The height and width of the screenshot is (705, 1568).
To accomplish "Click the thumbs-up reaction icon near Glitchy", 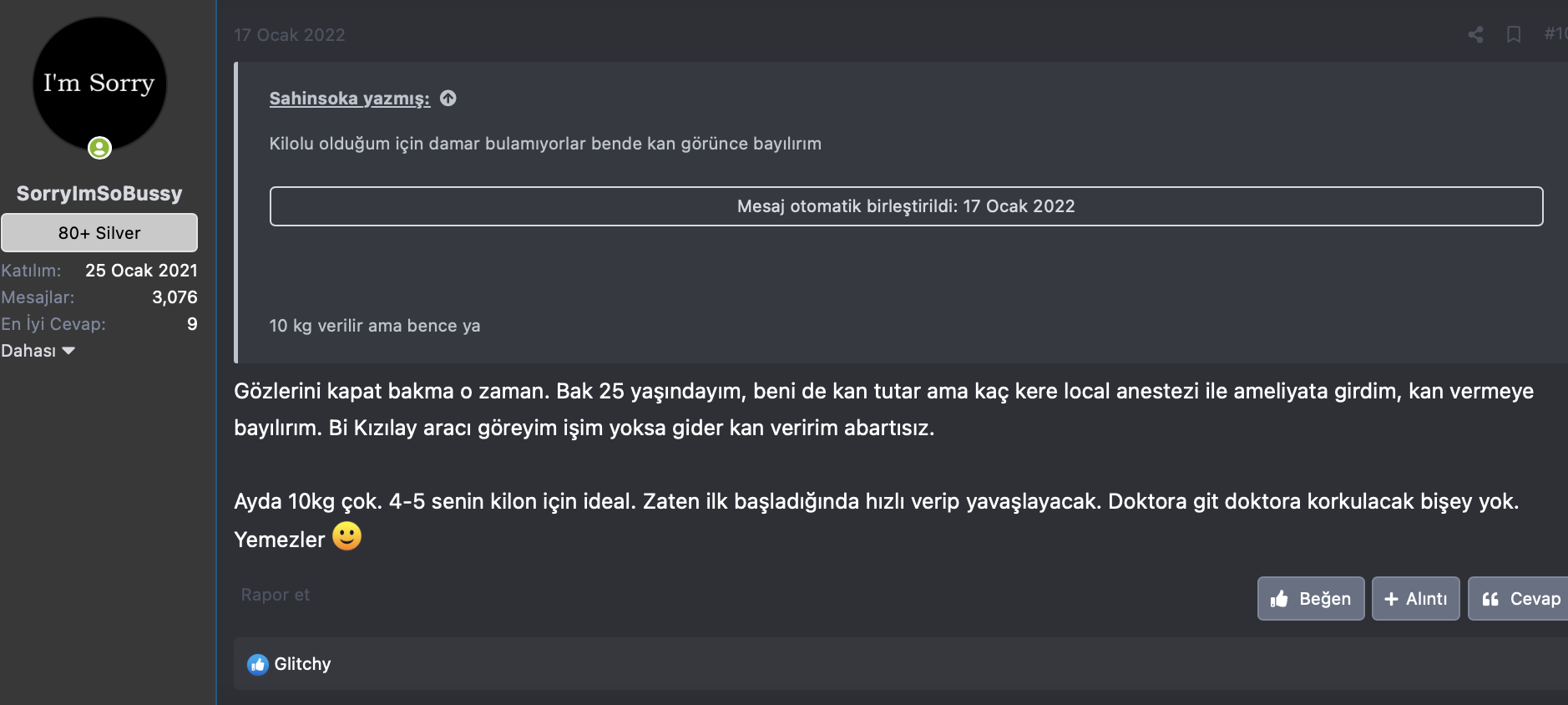I will coord(257,664).
